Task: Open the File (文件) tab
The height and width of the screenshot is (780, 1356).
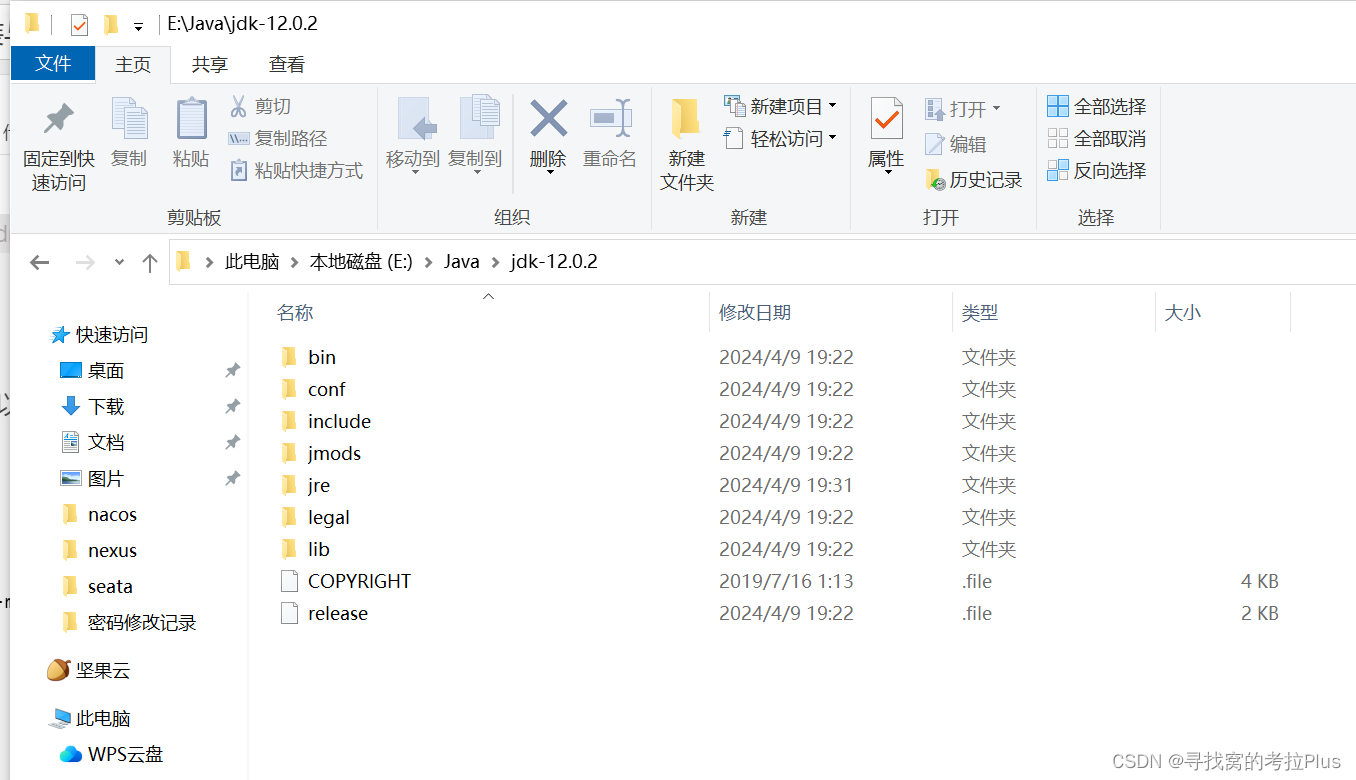Action: click(53, 63)
